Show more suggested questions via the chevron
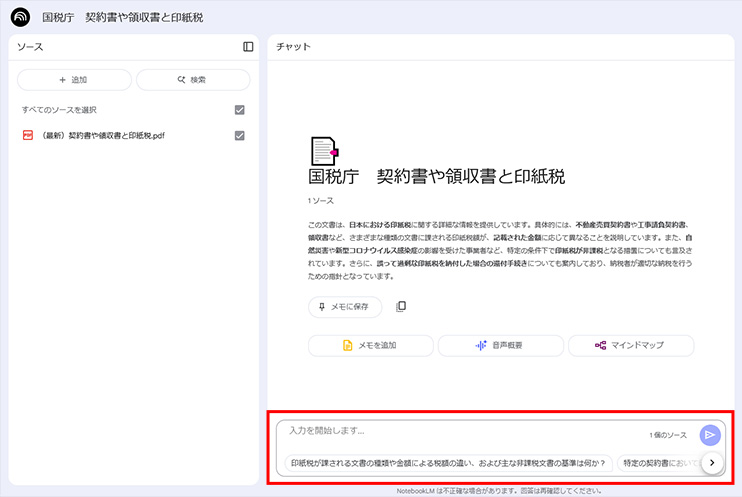Image resolution: width=742 pixels, height=497 pixels. [x=712, y=462]
